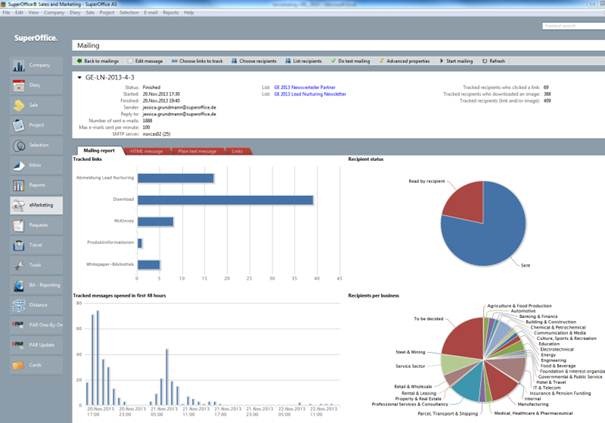Open the View menu
Viewport: 605px width, 423px height.
34,12
